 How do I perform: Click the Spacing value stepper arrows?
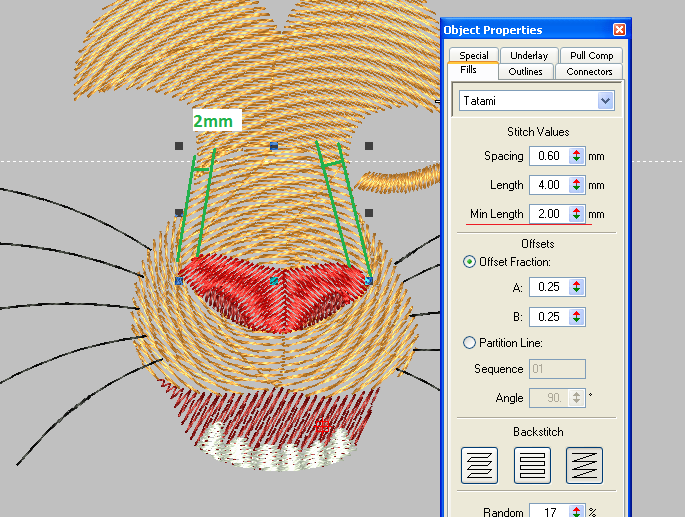point(576,156)
